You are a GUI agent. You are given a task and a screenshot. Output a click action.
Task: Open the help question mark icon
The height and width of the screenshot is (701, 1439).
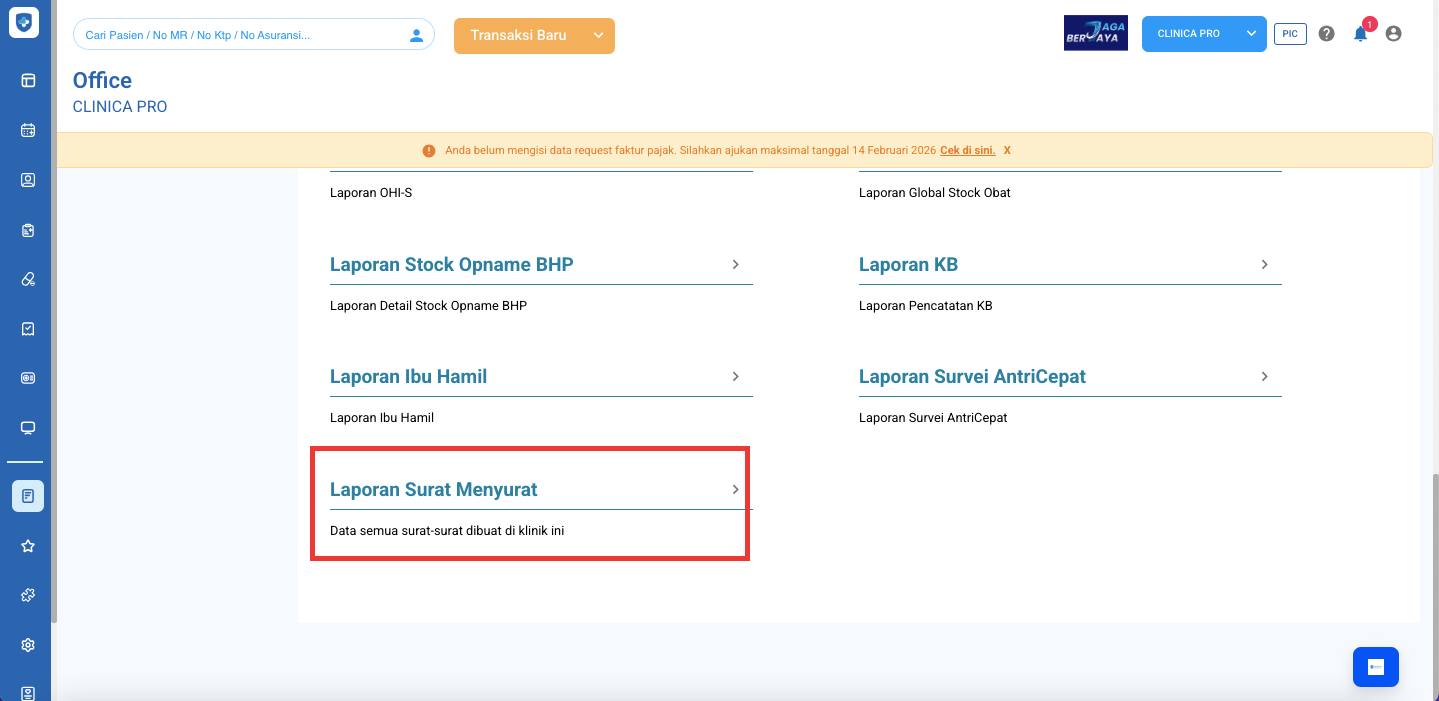click(x=1326, y=34)
